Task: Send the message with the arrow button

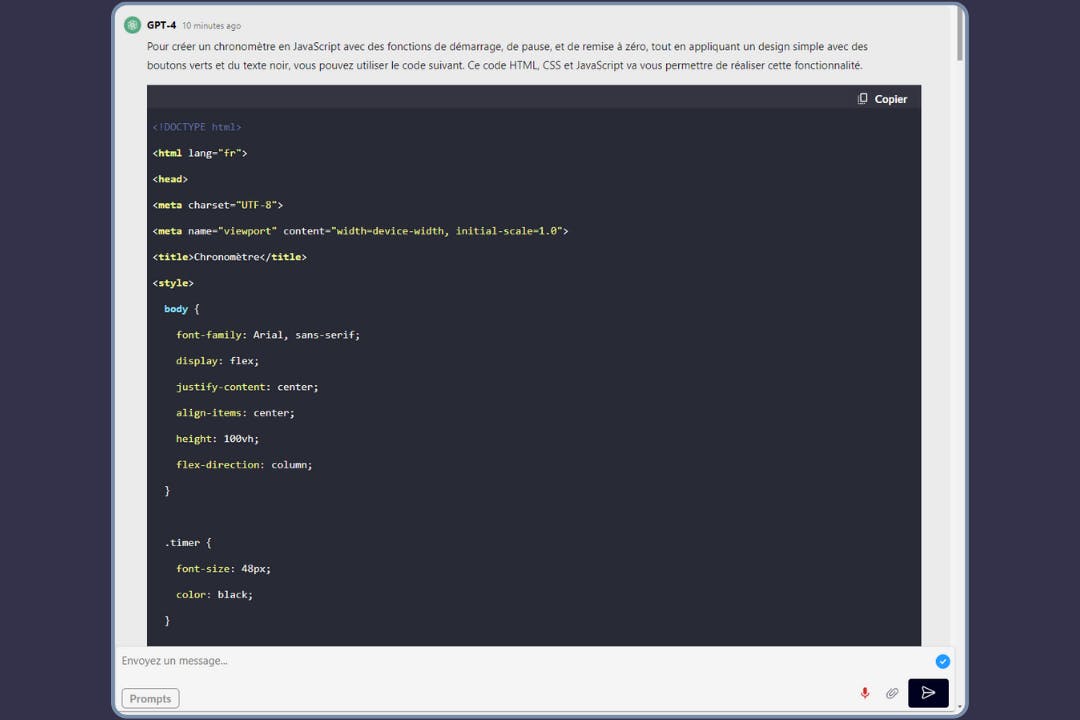Action: pos(928,693)
